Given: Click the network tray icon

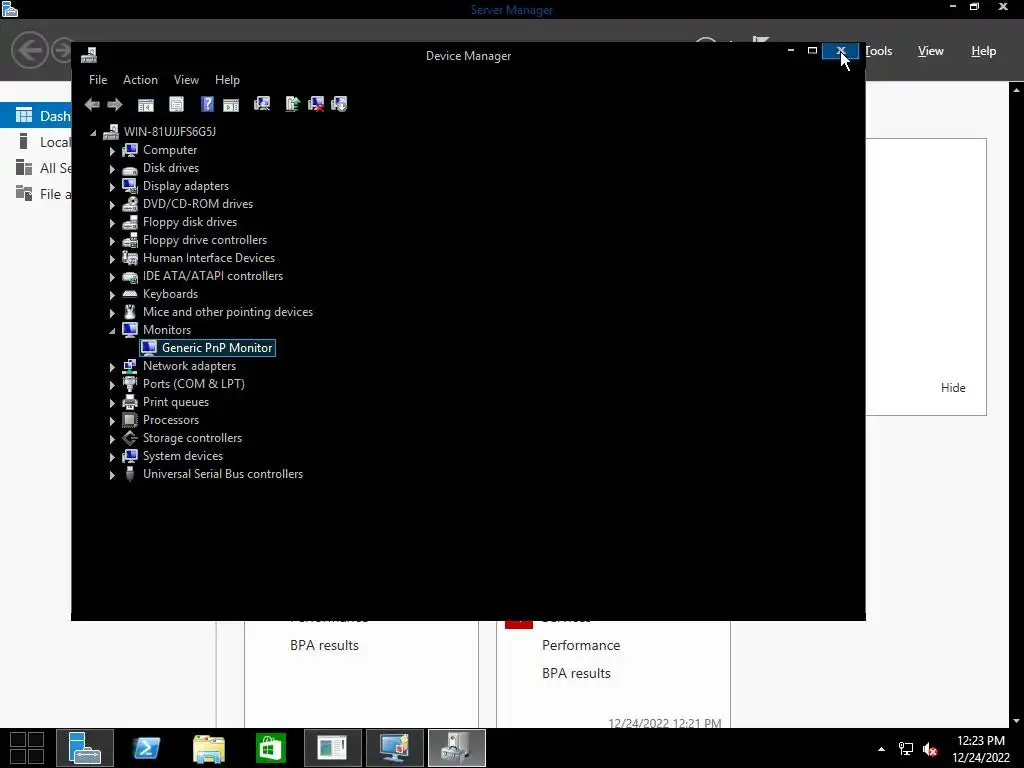Looking at the screenshot, I should pyautogui.click(x=906, y=749).
